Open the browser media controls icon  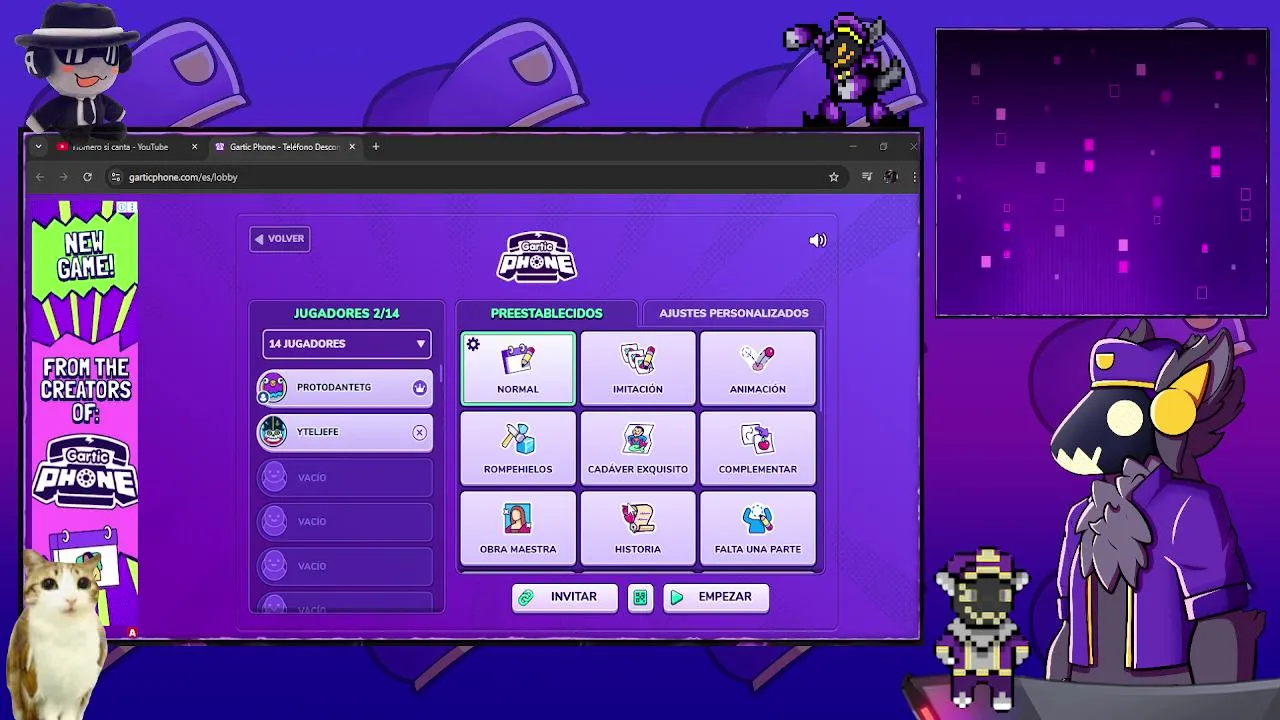(867, 177)
